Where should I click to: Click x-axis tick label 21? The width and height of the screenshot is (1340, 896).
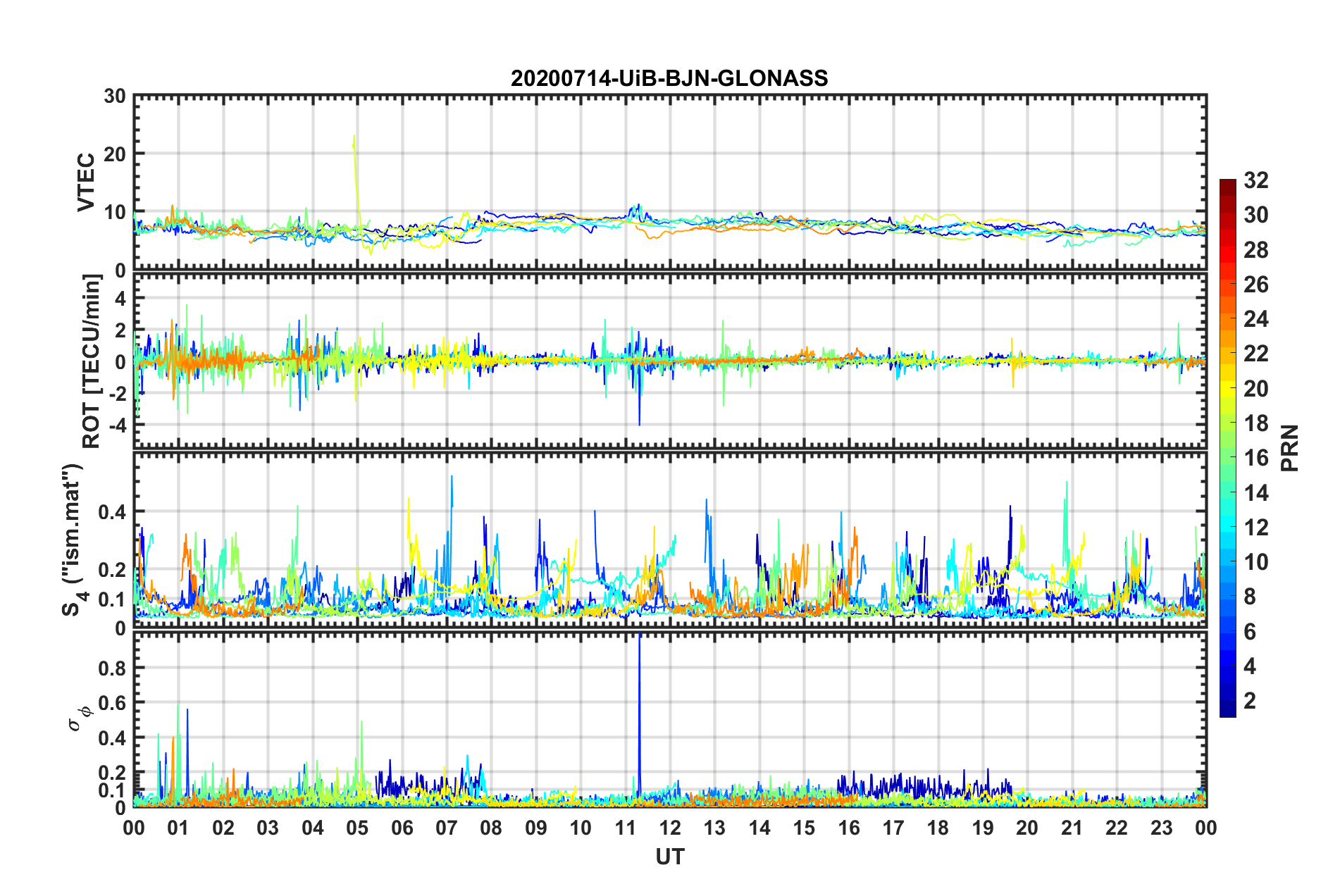point(1072,828)
